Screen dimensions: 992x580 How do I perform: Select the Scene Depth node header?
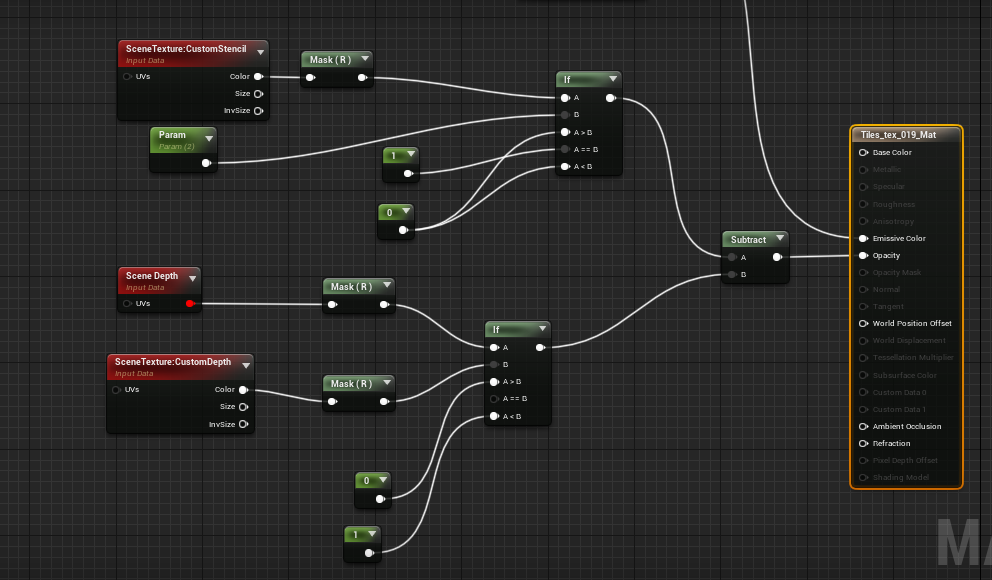point(151,276)
